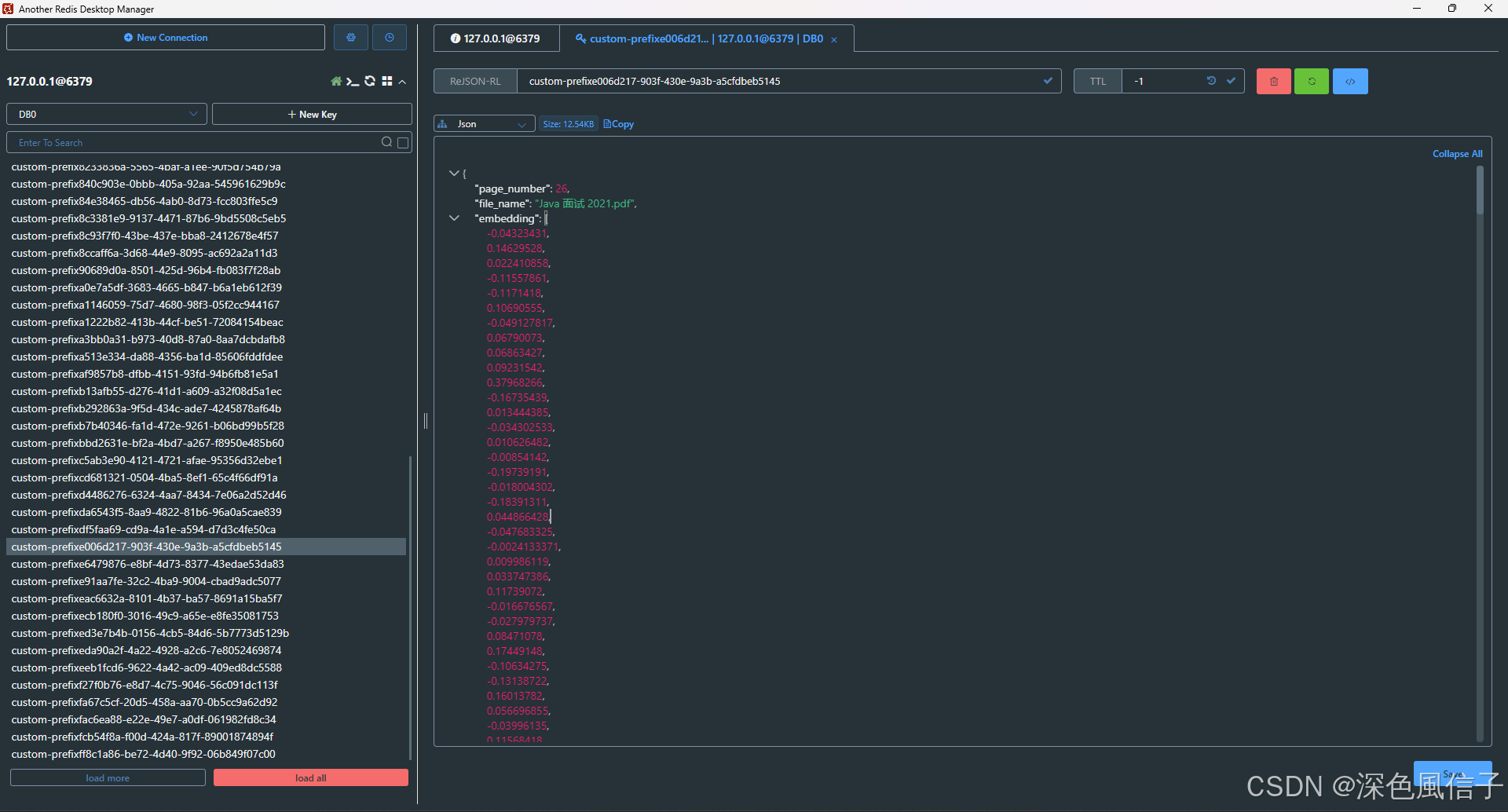Viewport: 1508px width, 812px height.
Task: Open command dump blue code button
Action: (1351, 81)
